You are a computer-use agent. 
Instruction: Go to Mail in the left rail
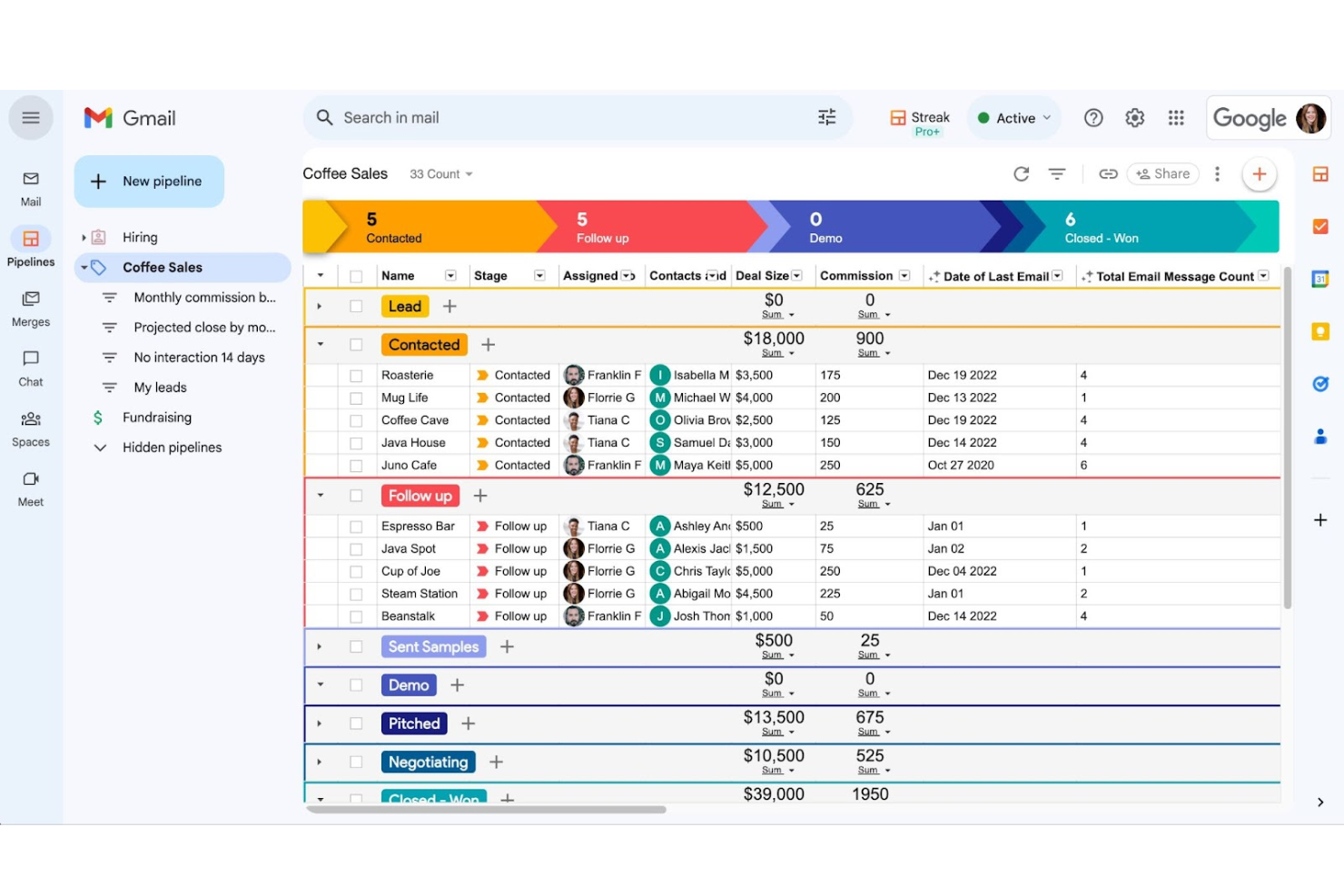coord(31,188)
